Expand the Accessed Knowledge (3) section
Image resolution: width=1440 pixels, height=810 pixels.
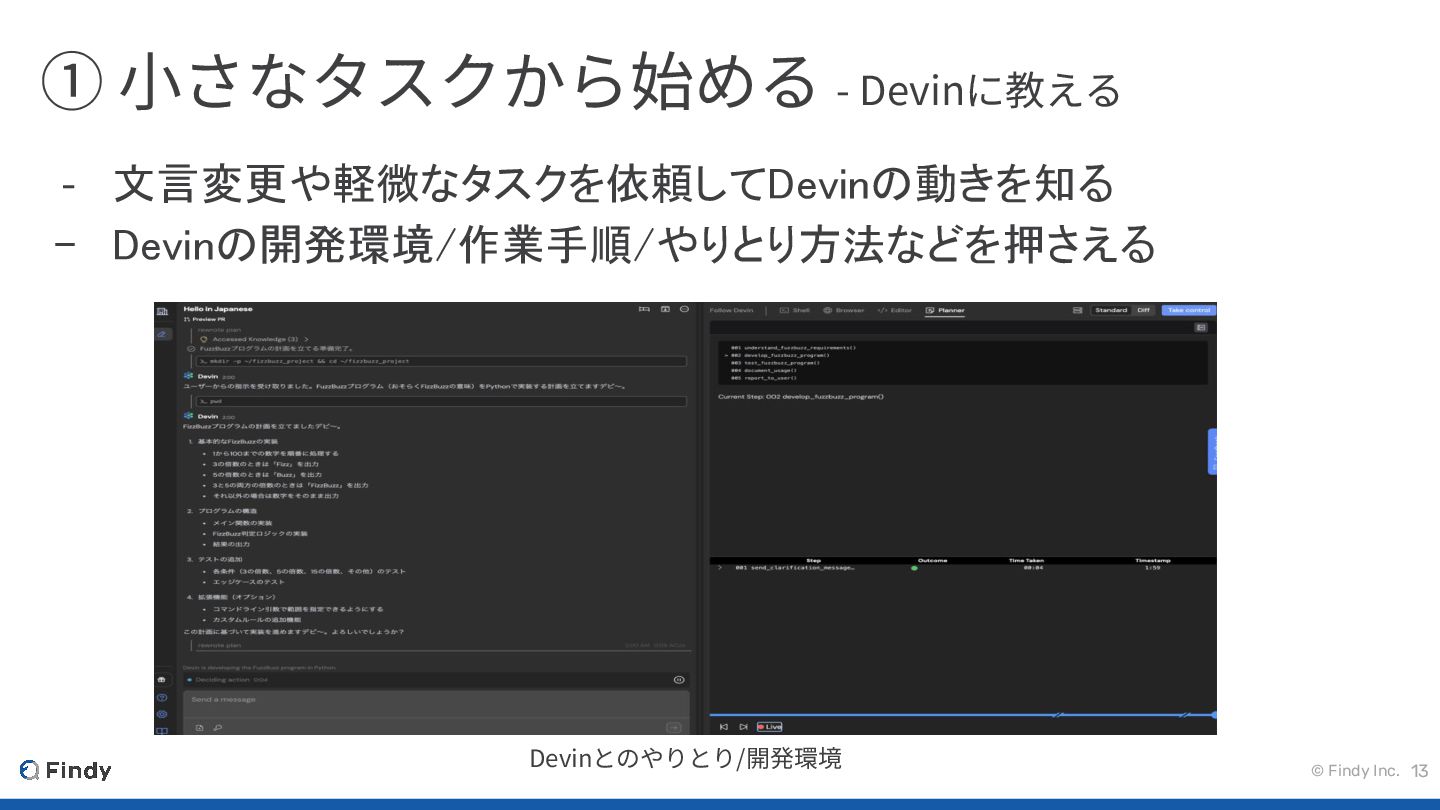coord(256,339)
